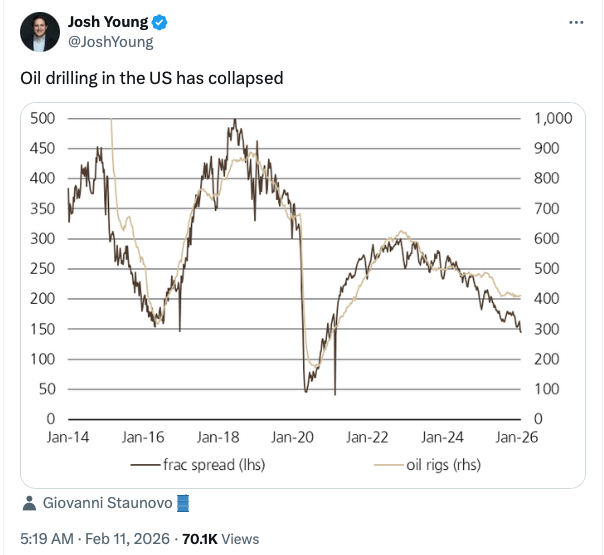Expand the frac spread chart image

pyautogui.click(x=303, y=280)
